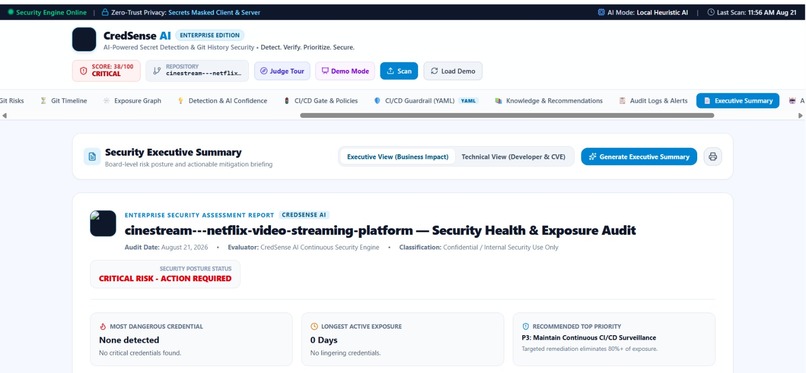
Task: Open the Detection & AI Confidence tab
Action: 222,101
